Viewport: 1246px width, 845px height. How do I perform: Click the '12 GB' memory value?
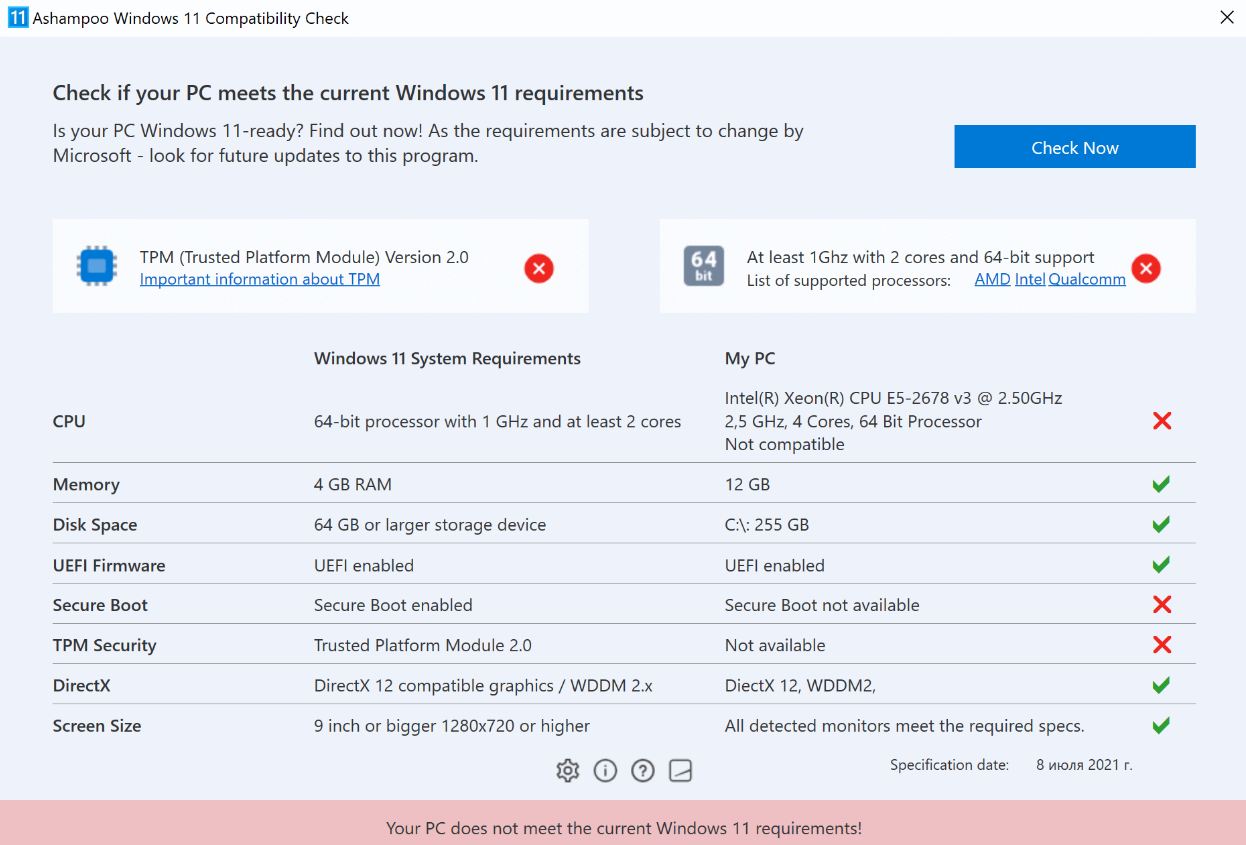click(x=747, y=484)
